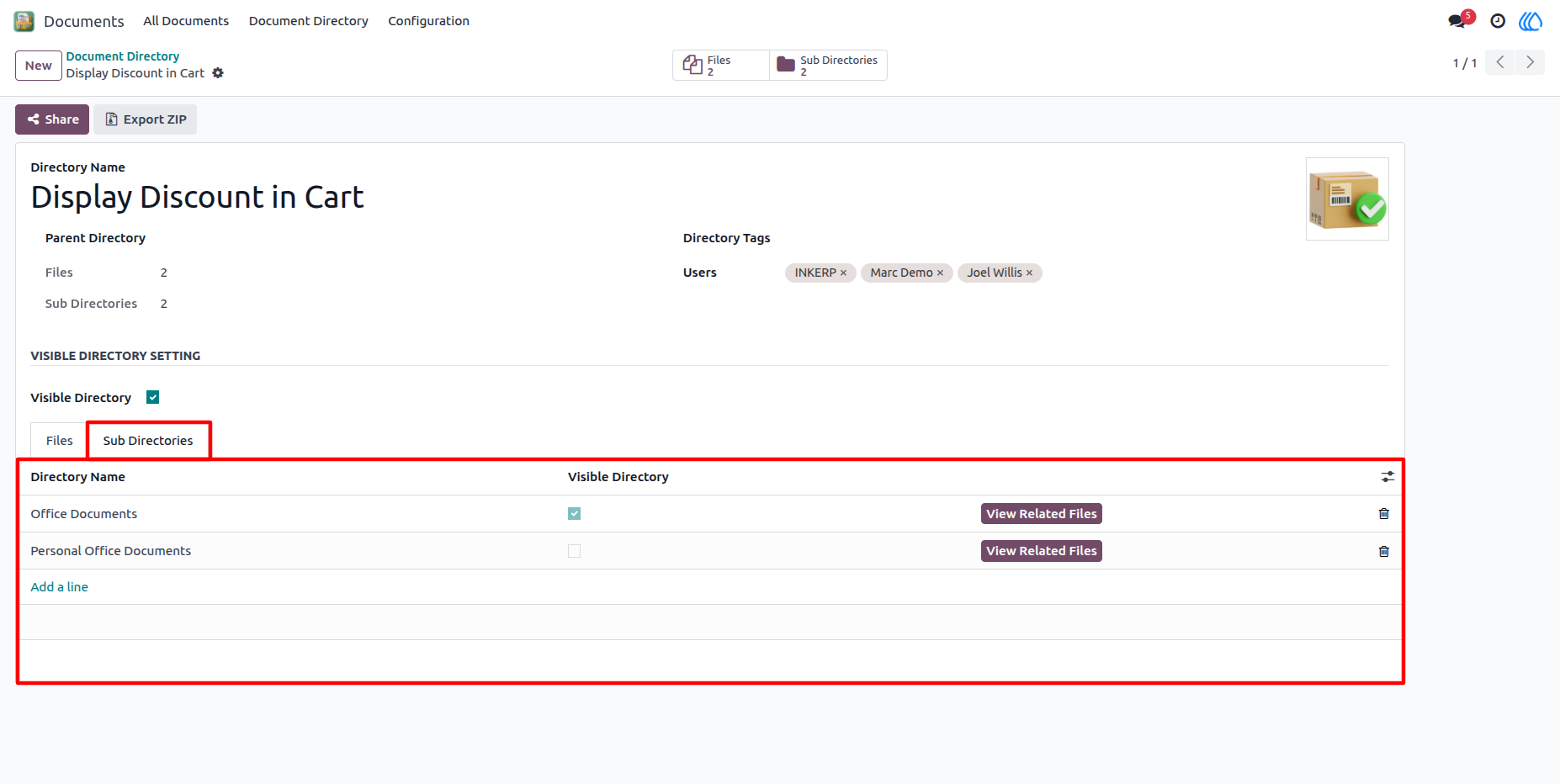Remove the Marc Demo user tag
The image size is (1560, 784).
[x=940, y=273]
